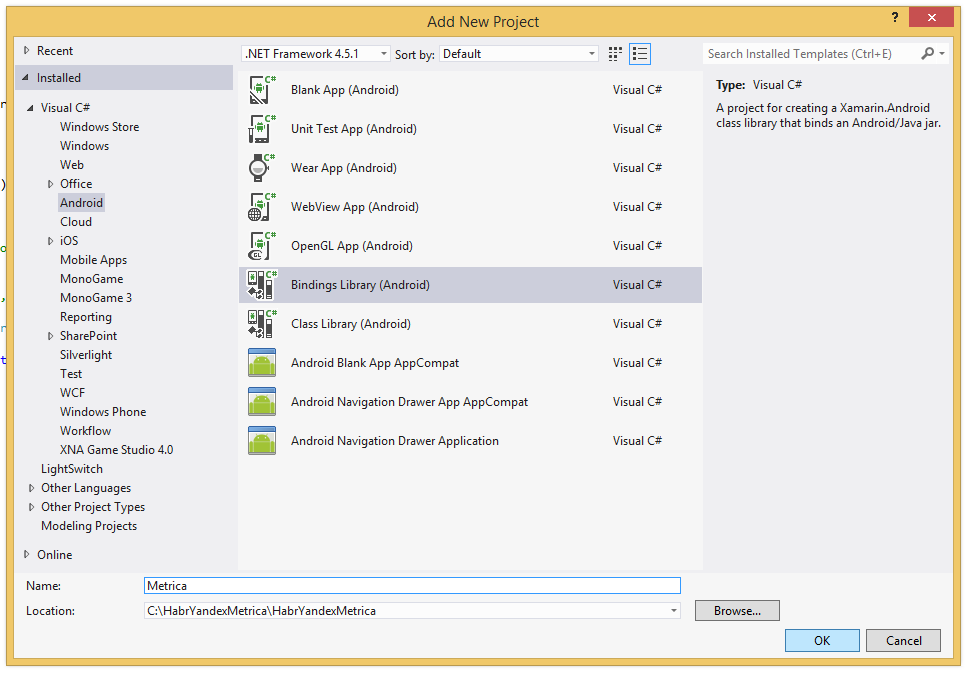Select the Mobile Apps category

pos(93,260)
